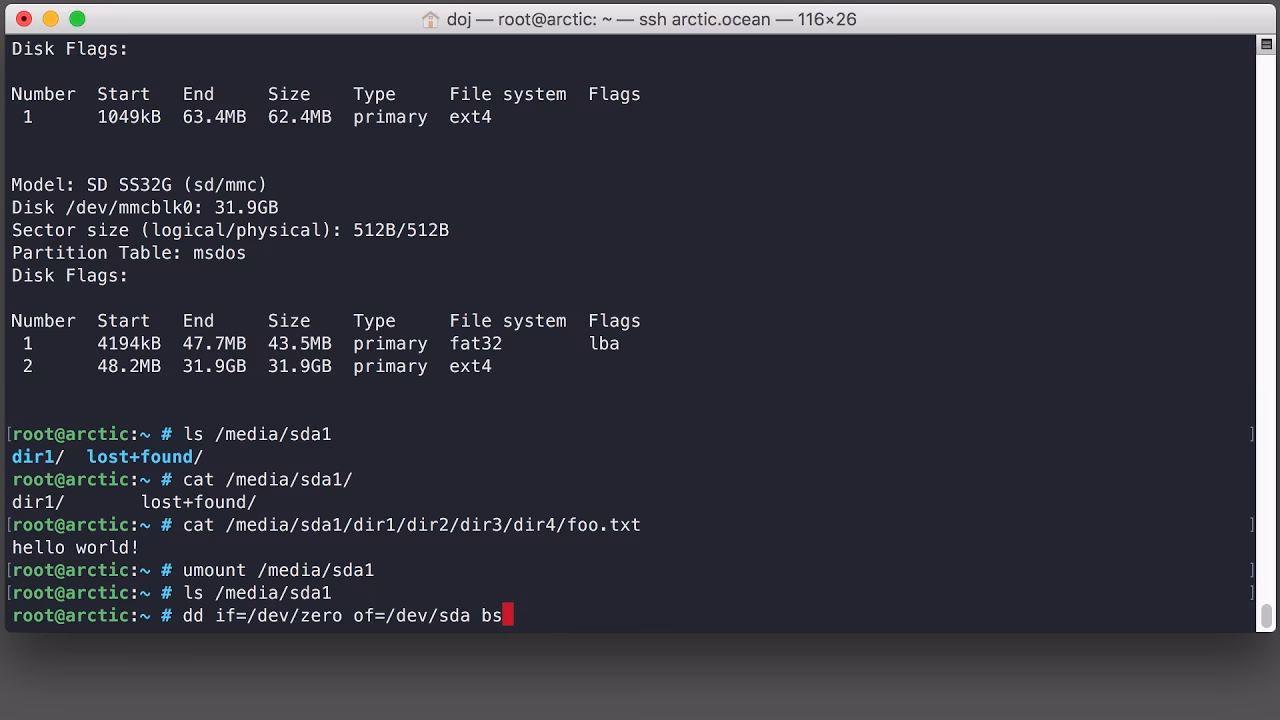Click the first 'ls /media/sda1' command

[x=256, y=434]
